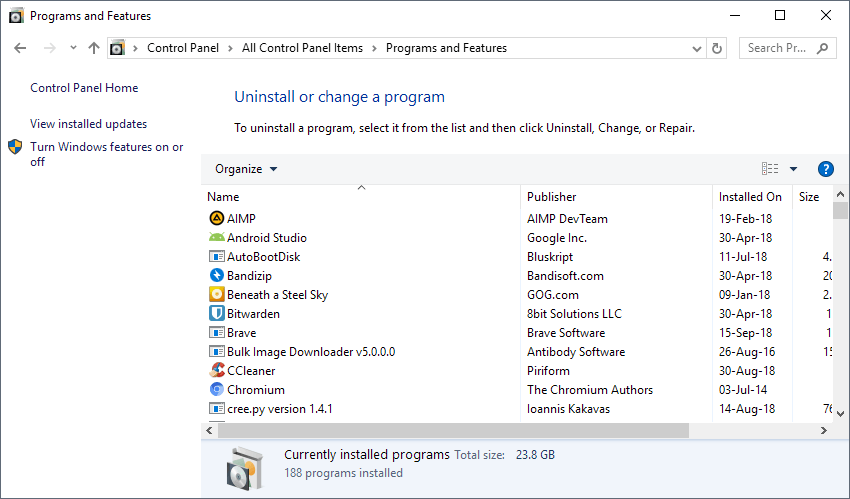Click publisher cell GOG.com
Image resolution: width=850 pixels, height=499 pixels.
coord(552,295)
